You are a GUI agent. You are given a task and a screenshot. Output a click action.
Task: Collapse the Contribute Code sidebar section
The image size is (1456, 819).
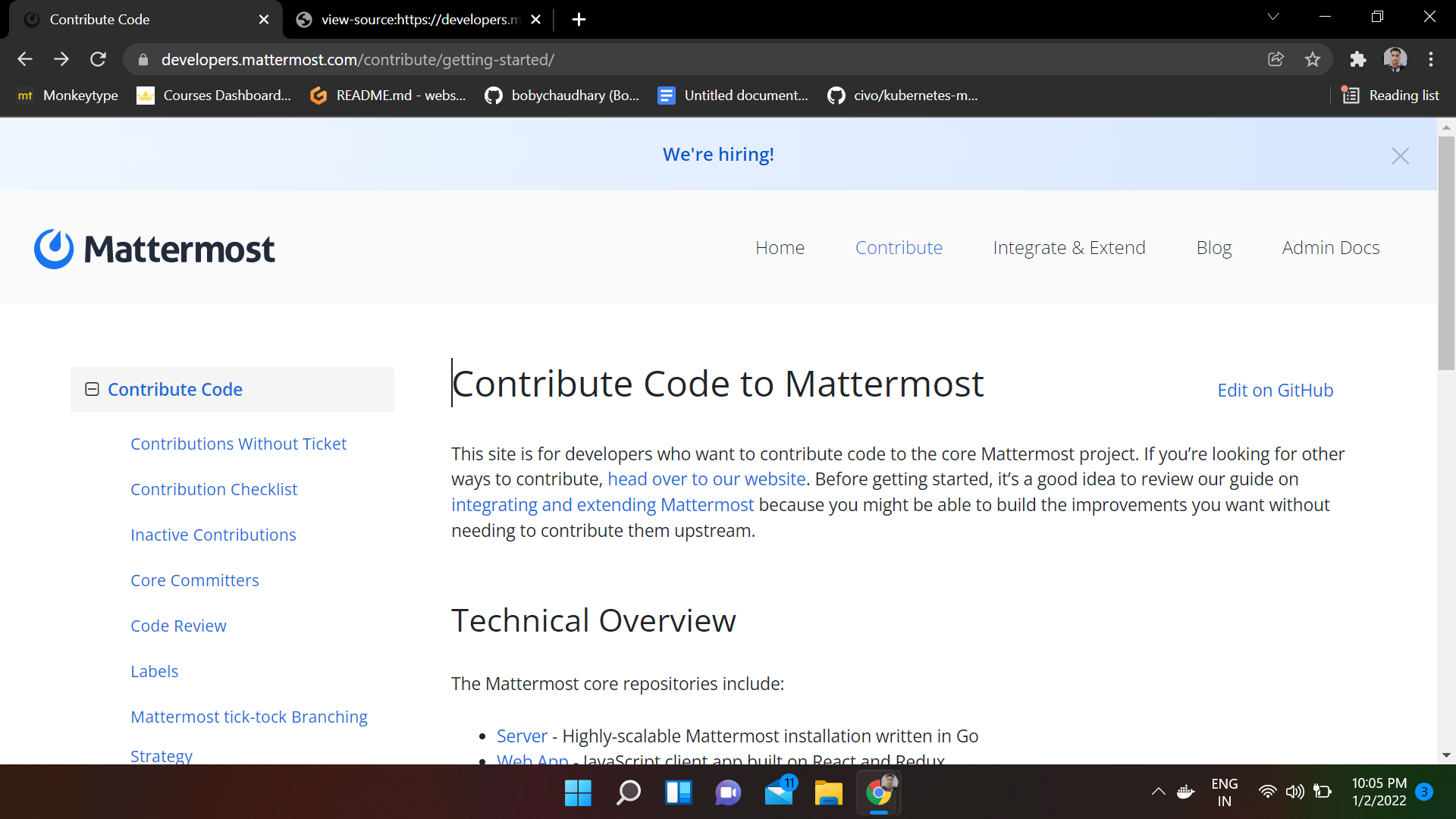91,389
